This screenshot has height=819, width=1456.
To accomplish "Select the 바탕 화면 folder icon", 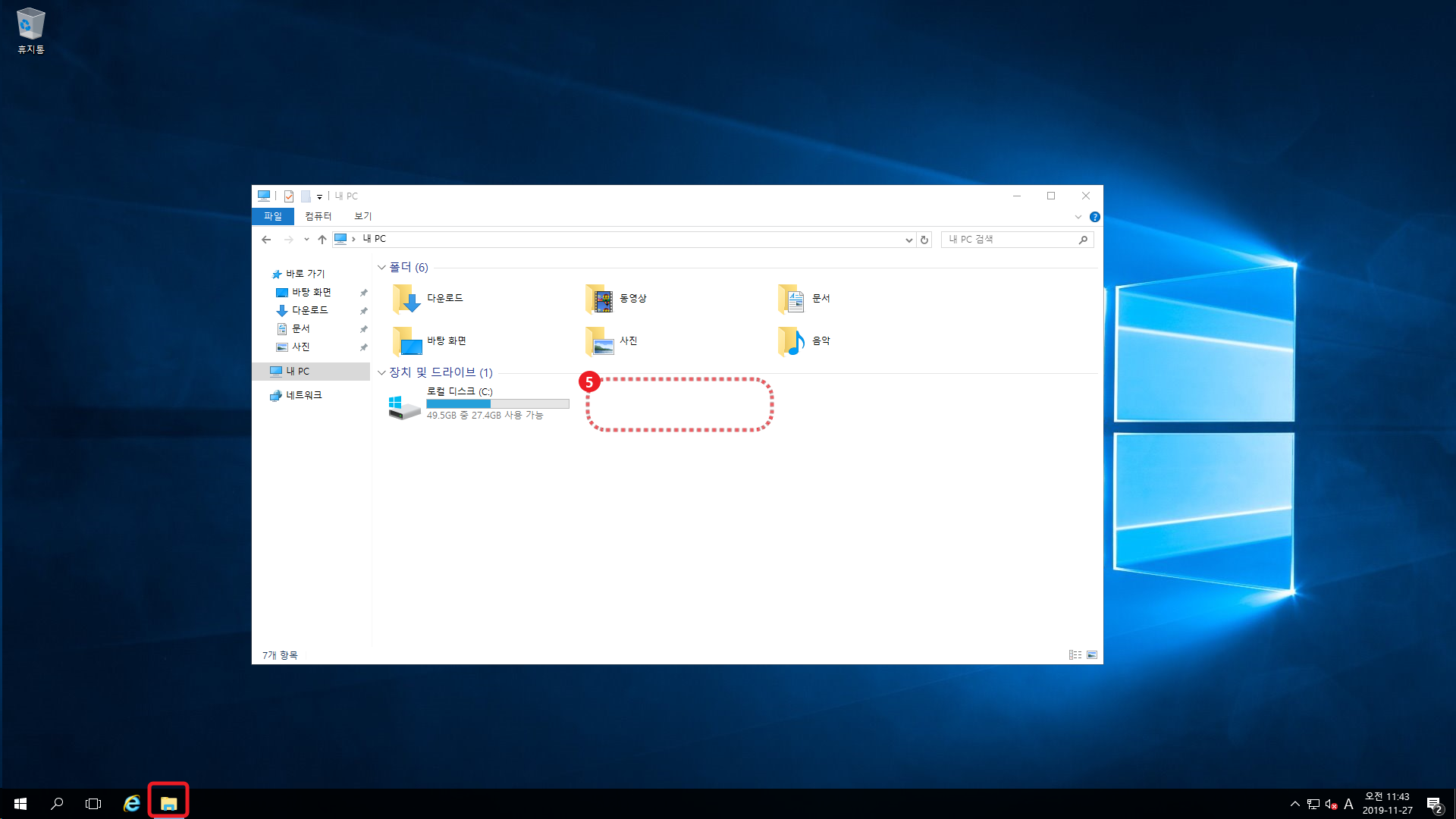I will pyautogui.click(x=406, y=341).
